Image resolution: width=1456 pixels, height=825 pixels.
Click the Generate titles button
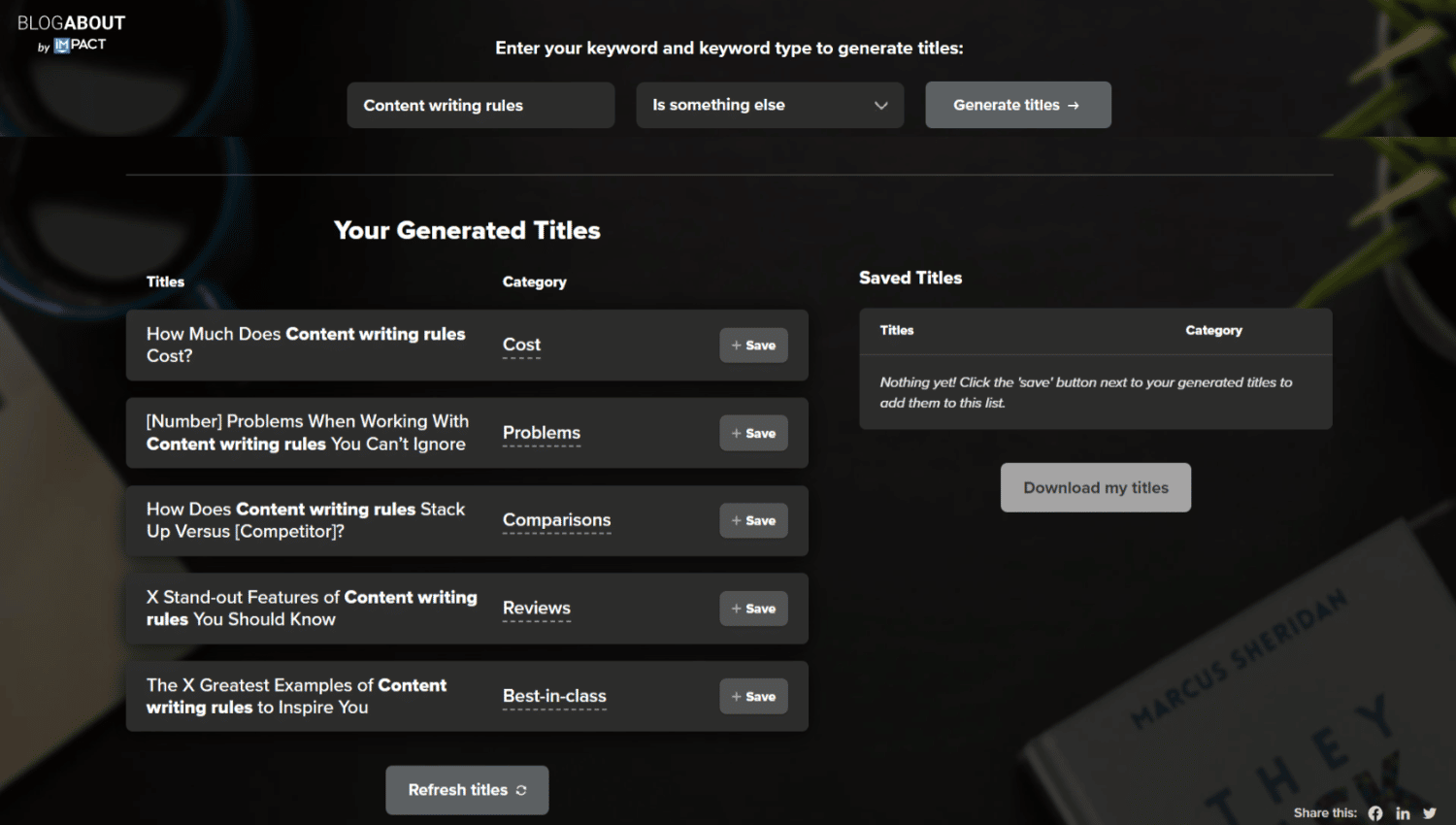pos(1017,105)
